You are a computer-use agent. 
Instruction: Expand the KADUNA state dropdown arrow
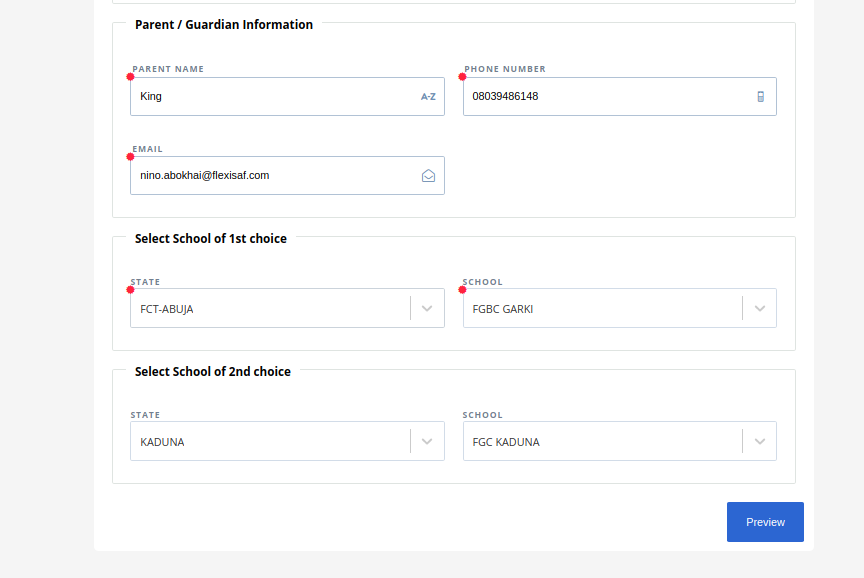tap(427, 441)
